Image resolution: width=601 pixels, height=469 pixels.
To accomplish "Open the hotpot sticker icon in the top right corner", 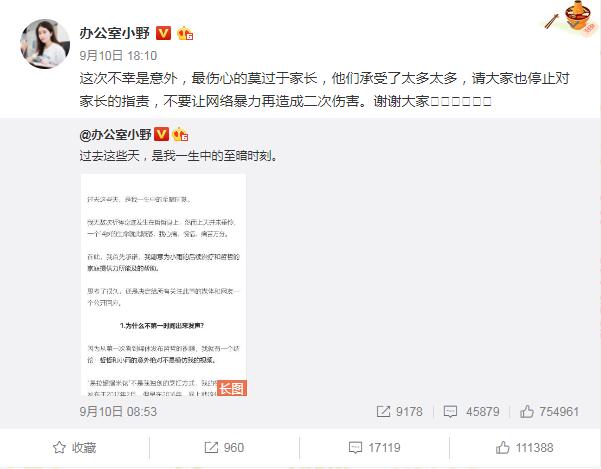I will coord(572,18).
